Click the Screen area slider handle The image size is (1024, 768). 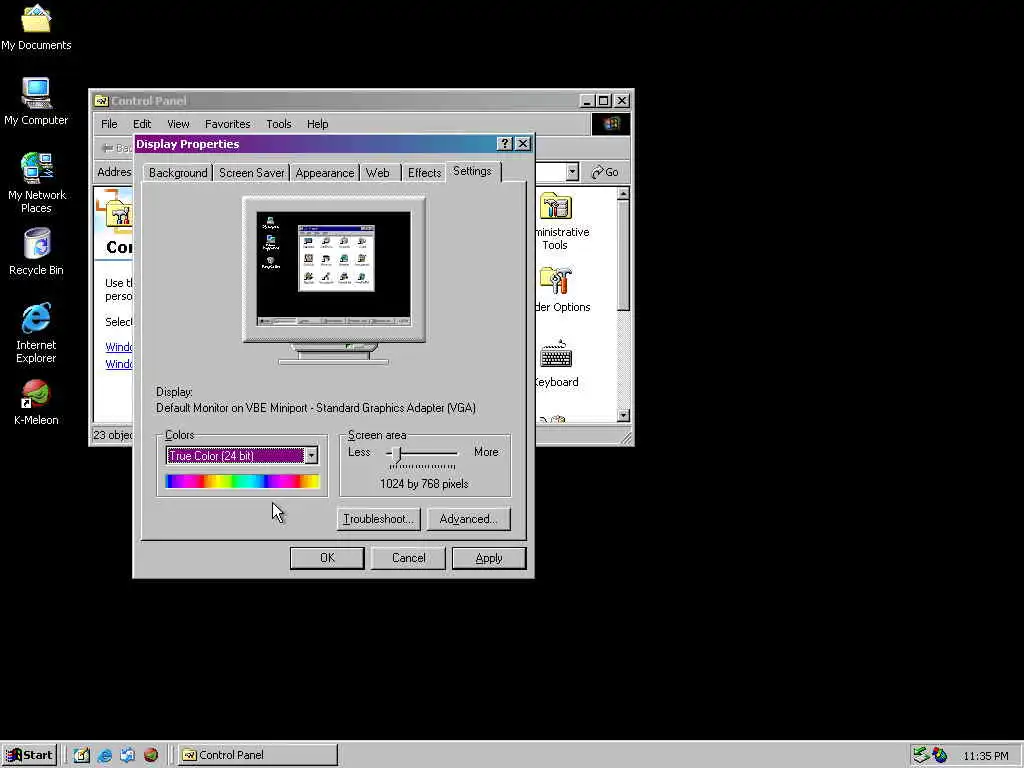396,455
